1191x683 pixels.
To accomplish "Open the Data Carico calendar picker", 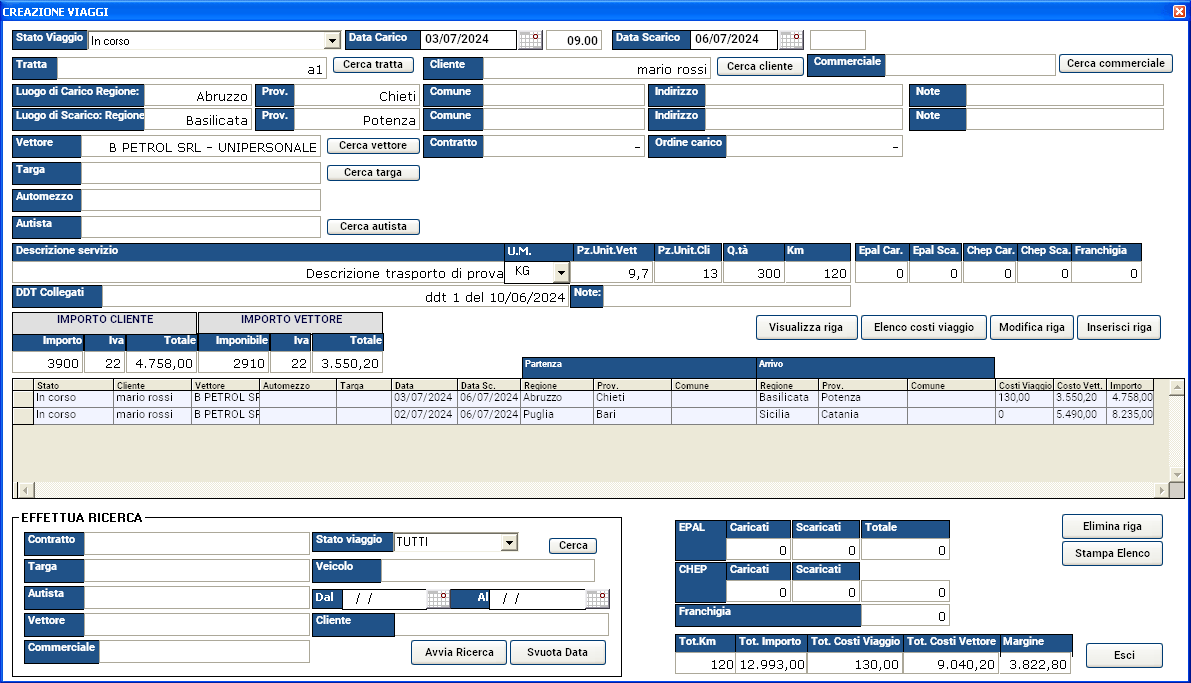I will pos(530,40).
